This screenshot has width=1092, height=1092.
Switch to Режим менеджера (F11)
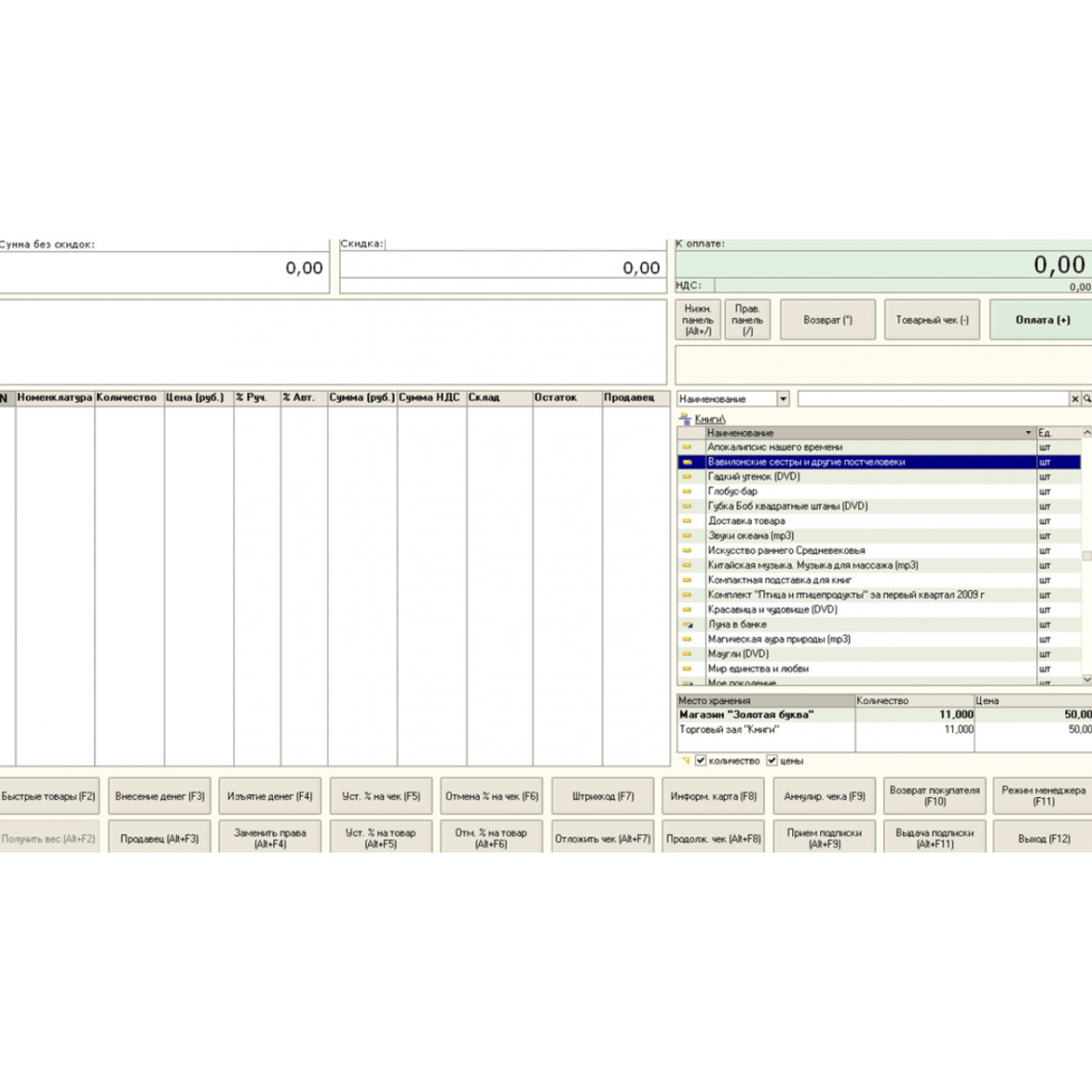click(x=1042, y=796)
